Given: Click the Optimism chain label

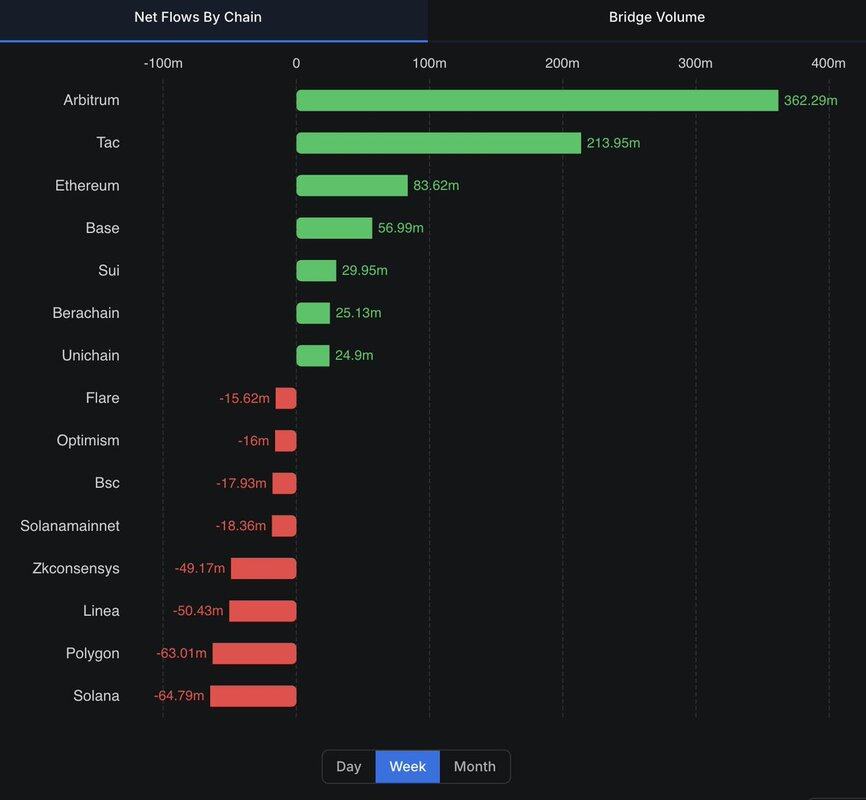Looking at the screenshot, I should (x=88, y=440).
